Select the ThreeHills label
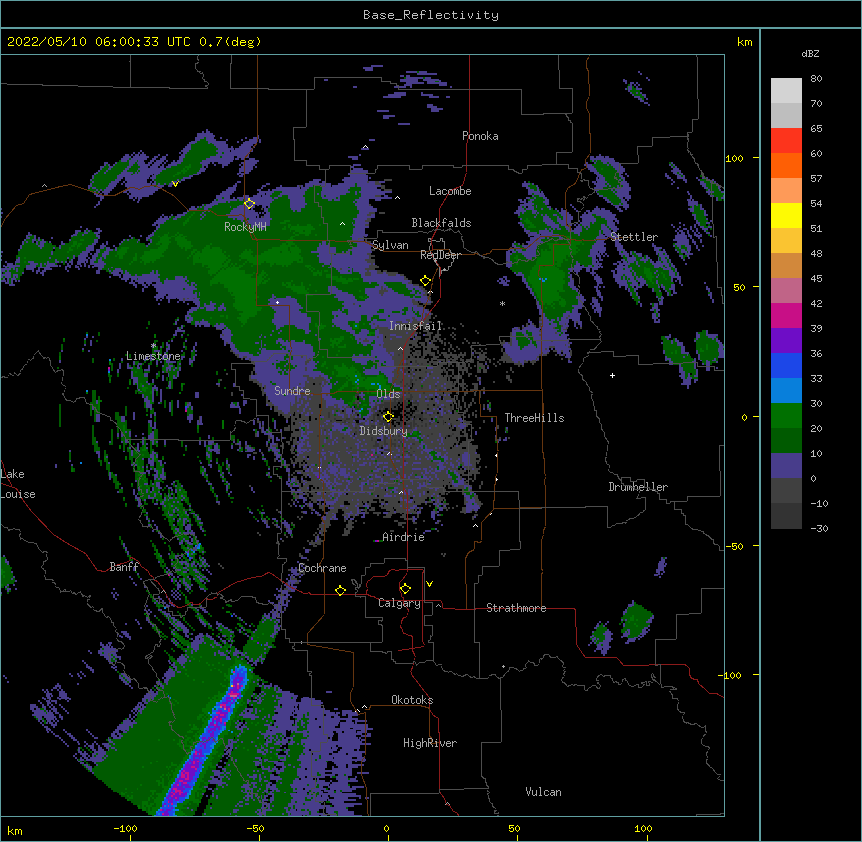This screenshot has height=842, width=862. click(x=534, y=418)
